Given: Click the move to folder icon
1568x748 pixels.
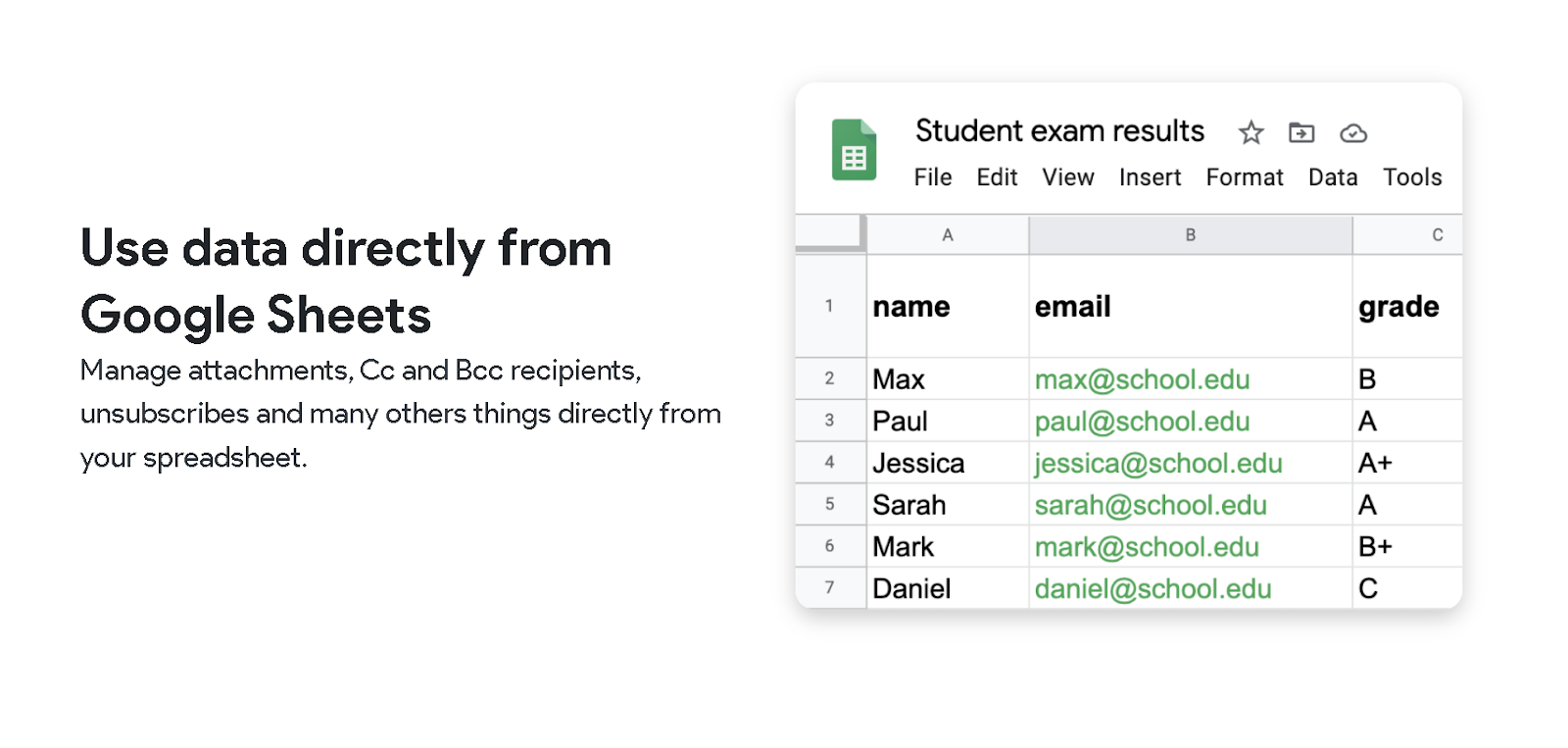Looking at the screenshot, I should (x=1301, y=132).
